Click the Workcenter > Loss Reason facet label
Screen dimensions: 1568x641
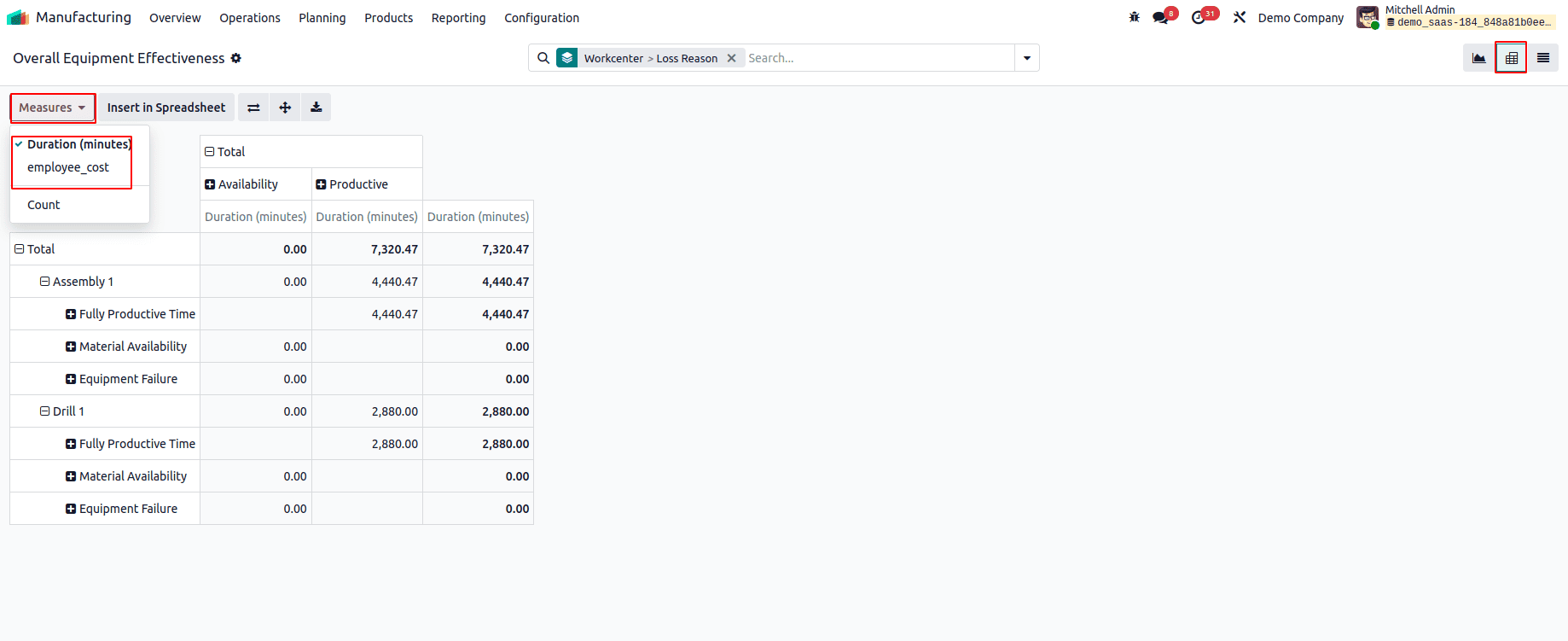coord(651,58)
